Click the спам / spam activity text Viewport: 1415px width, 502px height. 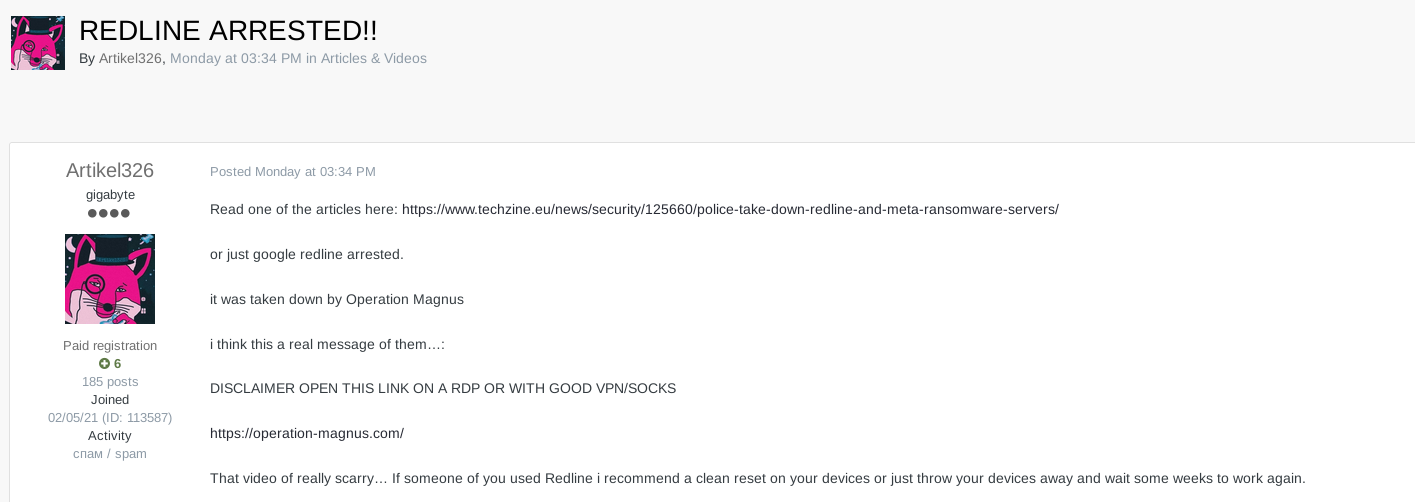coord(110,454)
